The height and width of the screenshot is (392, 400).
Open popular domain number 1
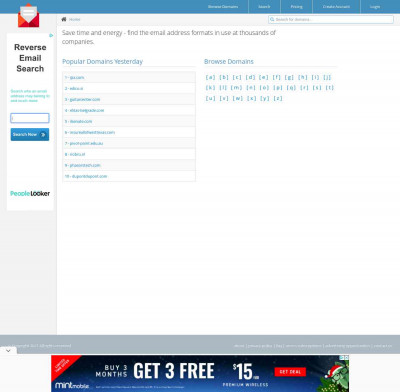tap(75, 77)
